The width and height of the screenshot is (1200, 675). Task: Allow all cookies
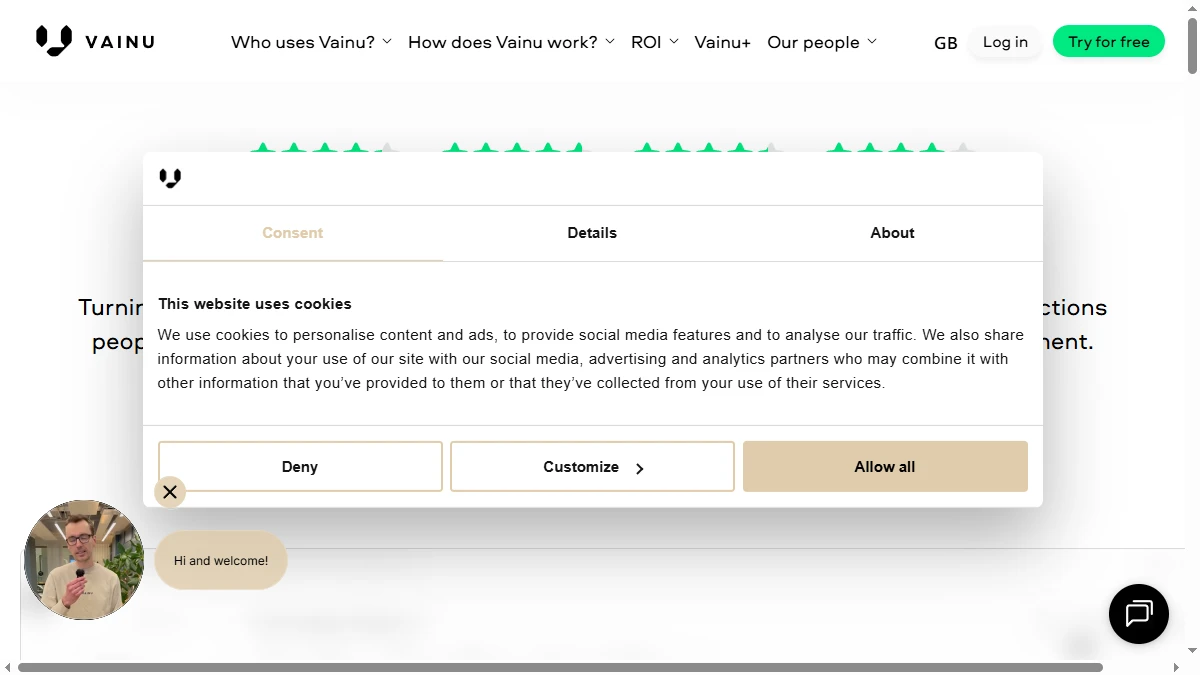884,466
